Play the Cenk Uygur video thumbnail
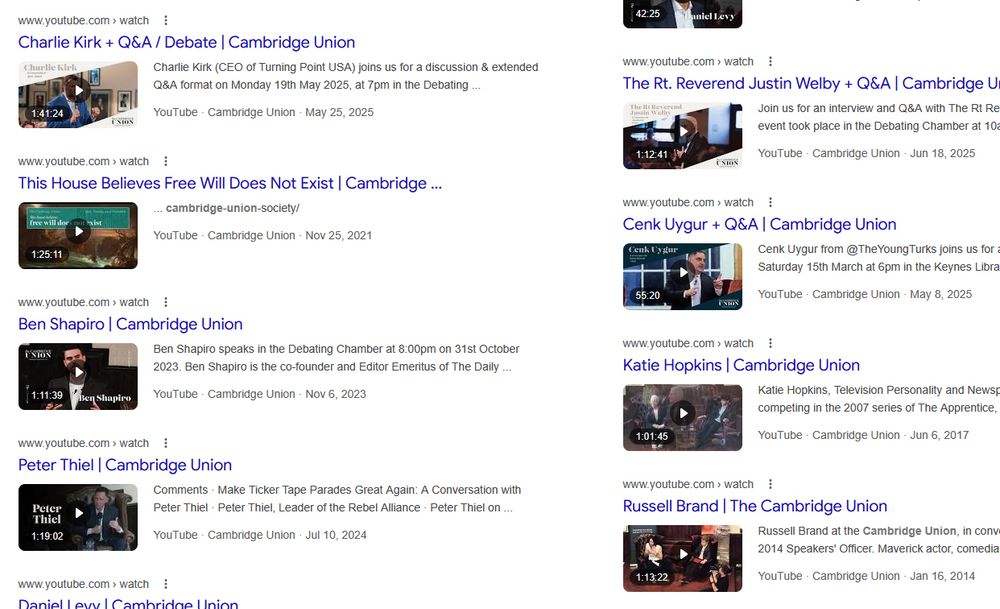The height and width of the screenshot is (609, 1000). pyautogui.click(x=682, y=277)
